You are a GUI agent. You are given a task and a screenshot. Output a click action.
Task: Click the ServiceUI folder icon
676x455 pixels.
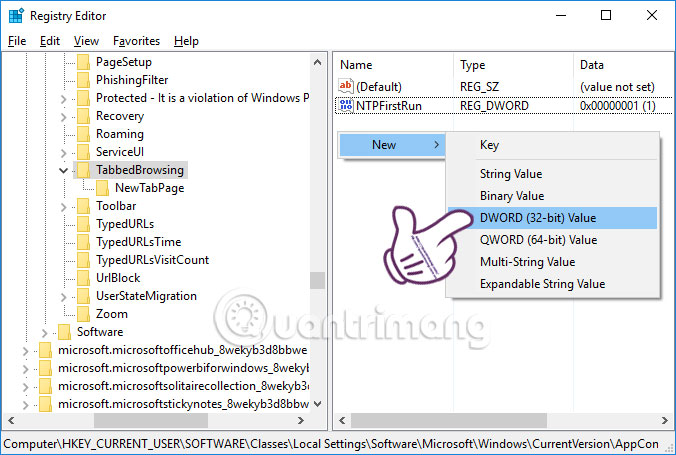coord(84,152)
